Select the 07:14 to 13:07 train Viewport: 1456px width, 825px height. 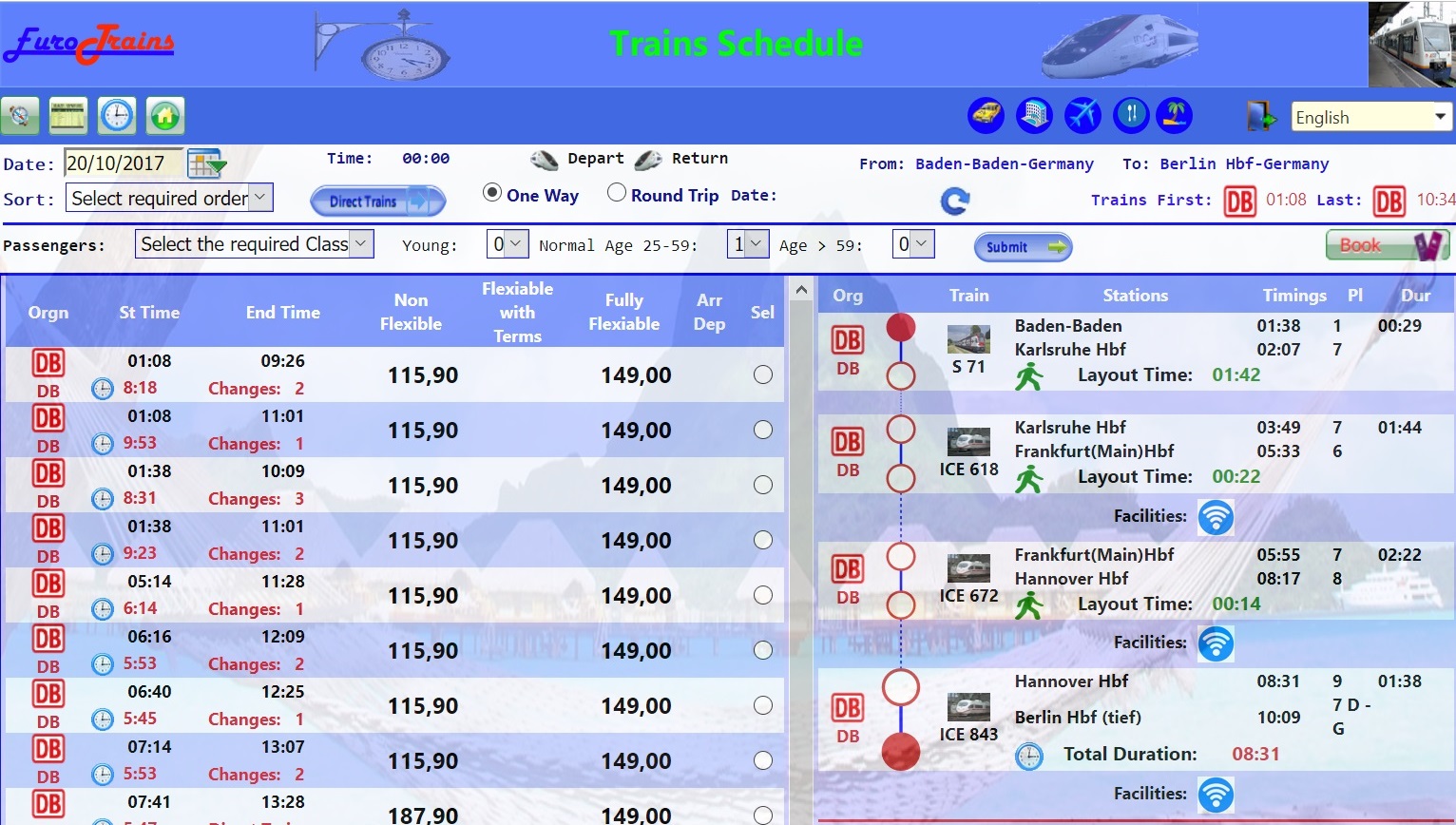click(x=762, y=760)
